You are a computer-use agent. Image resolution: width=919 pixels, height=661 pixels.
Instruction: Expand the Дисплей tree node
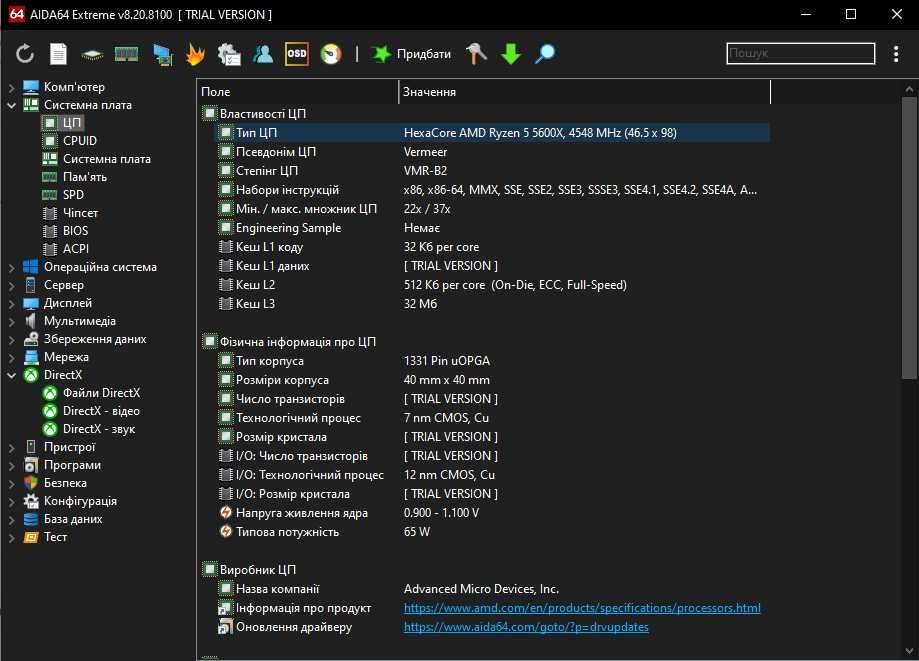tap(12, 304)
